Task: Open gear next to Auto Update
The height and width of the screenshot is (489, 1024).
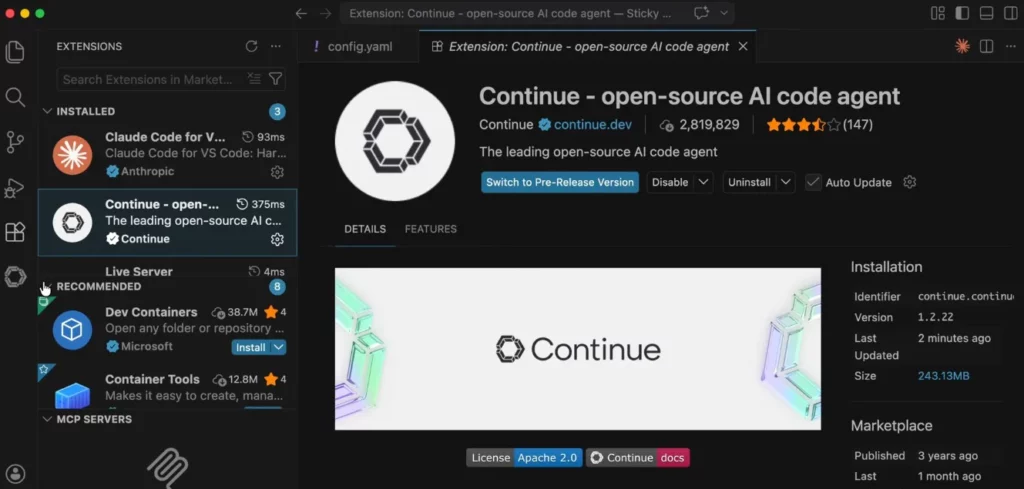Action: (909, 182)
